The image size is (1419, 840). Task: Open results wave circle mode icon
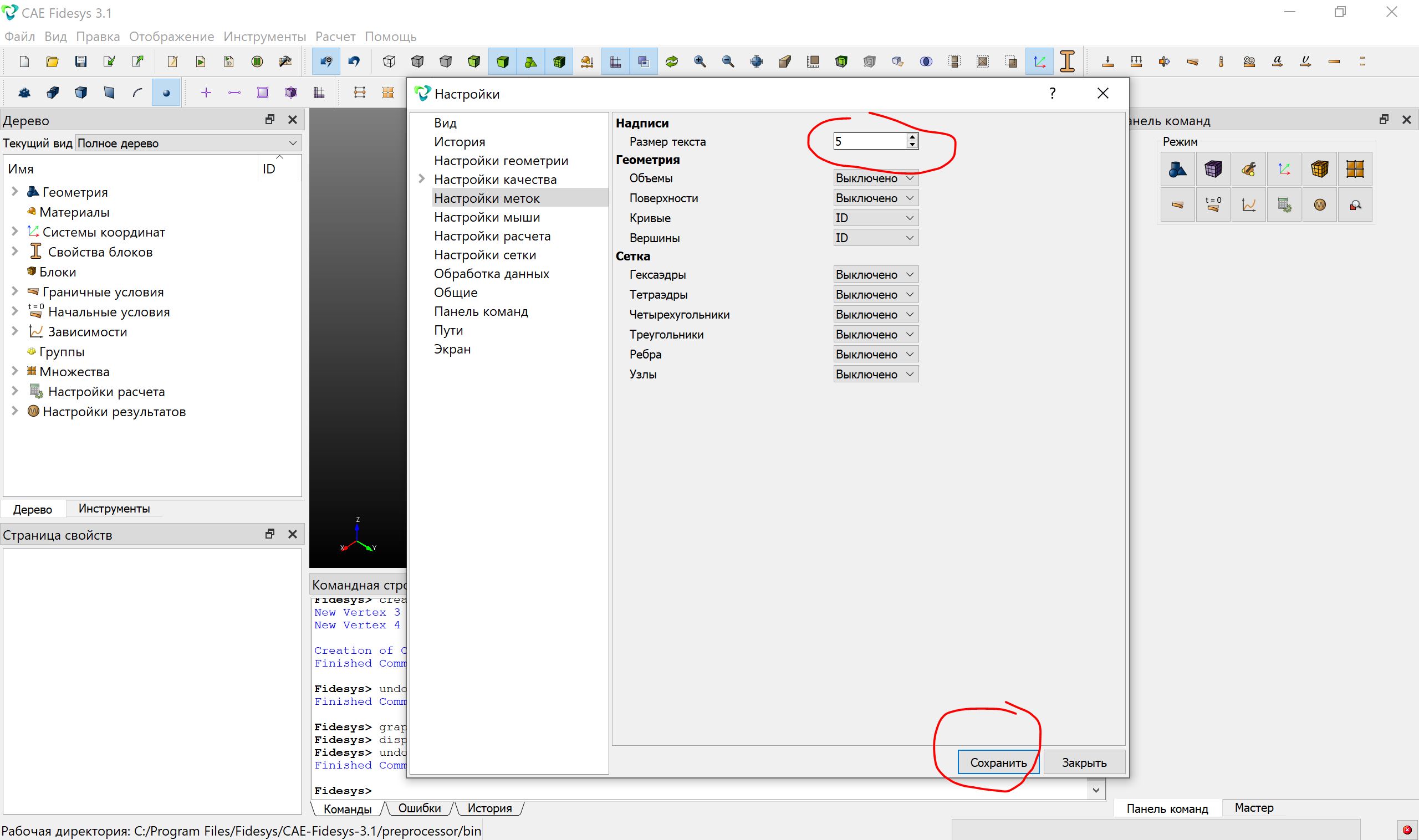1319,204
